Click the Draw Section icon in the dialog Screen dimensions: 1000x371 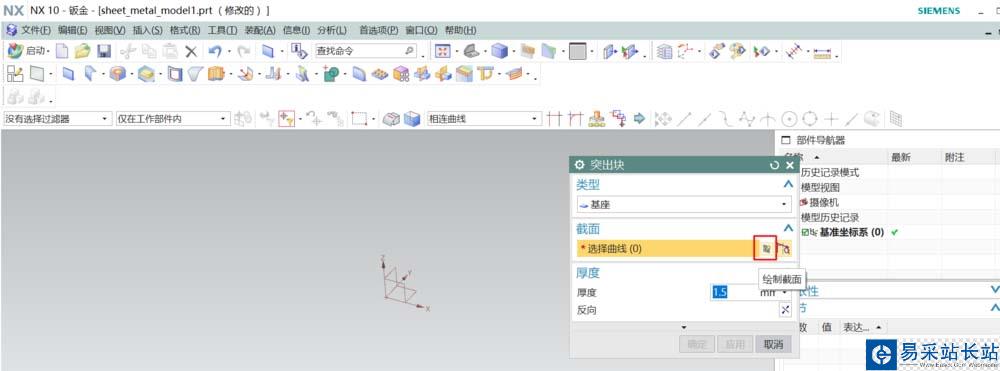click(x=766, y=249)
